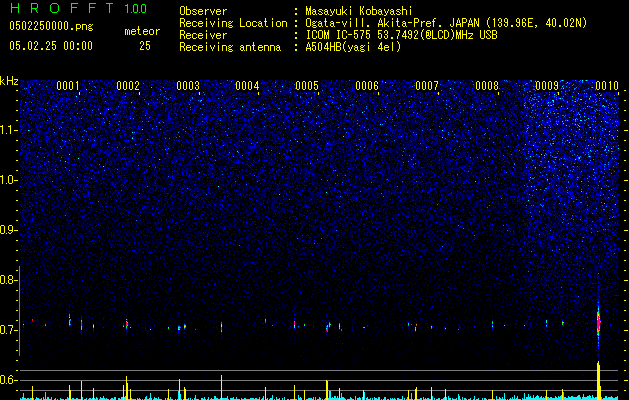Click the 1.1 kHz axis tick label
The image size is (629, 400).
pyautogui.click(x=9, y=130)
